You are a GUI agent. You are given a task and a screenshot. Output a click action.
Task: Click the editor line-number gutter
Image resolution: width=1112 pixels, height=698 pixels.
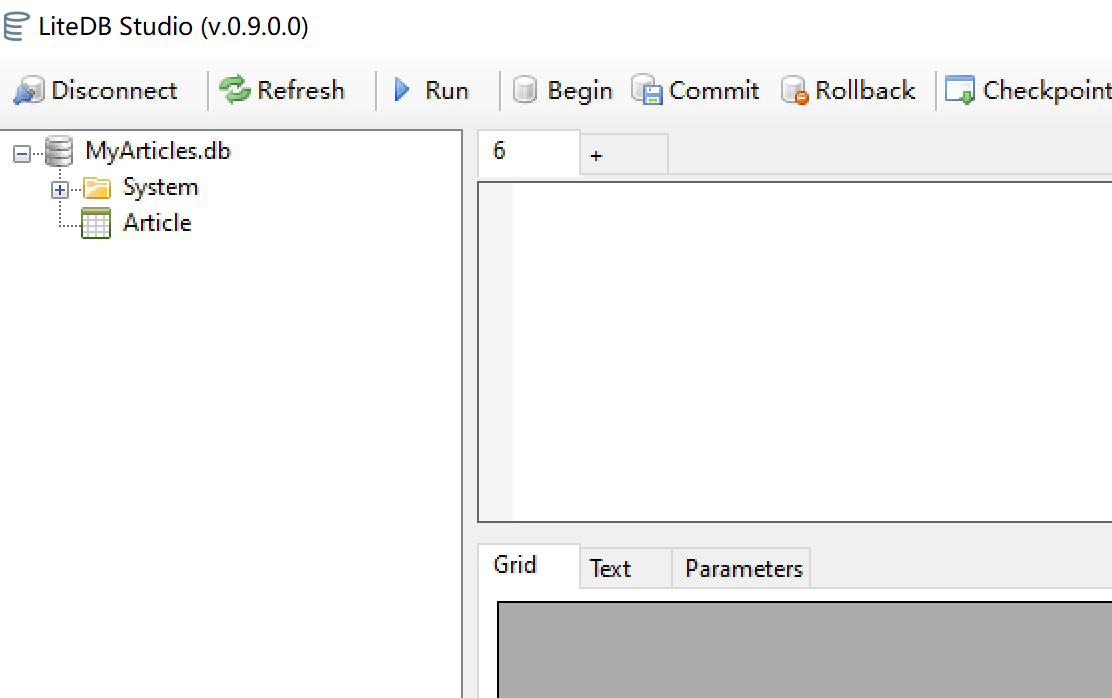click(x=496, y=352)
